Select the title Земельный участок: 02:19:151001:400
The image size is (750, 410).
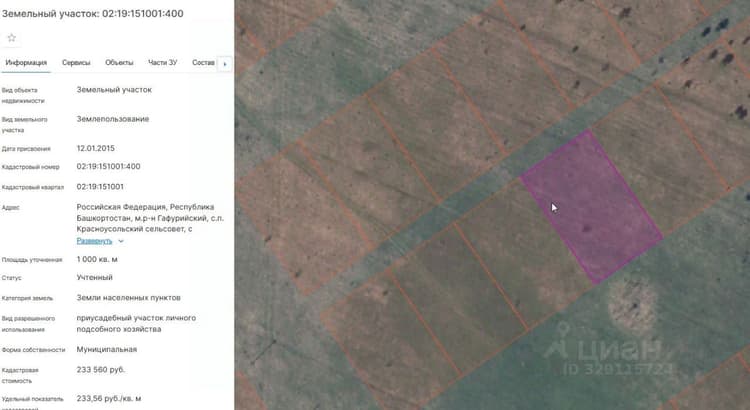(93, 14)
